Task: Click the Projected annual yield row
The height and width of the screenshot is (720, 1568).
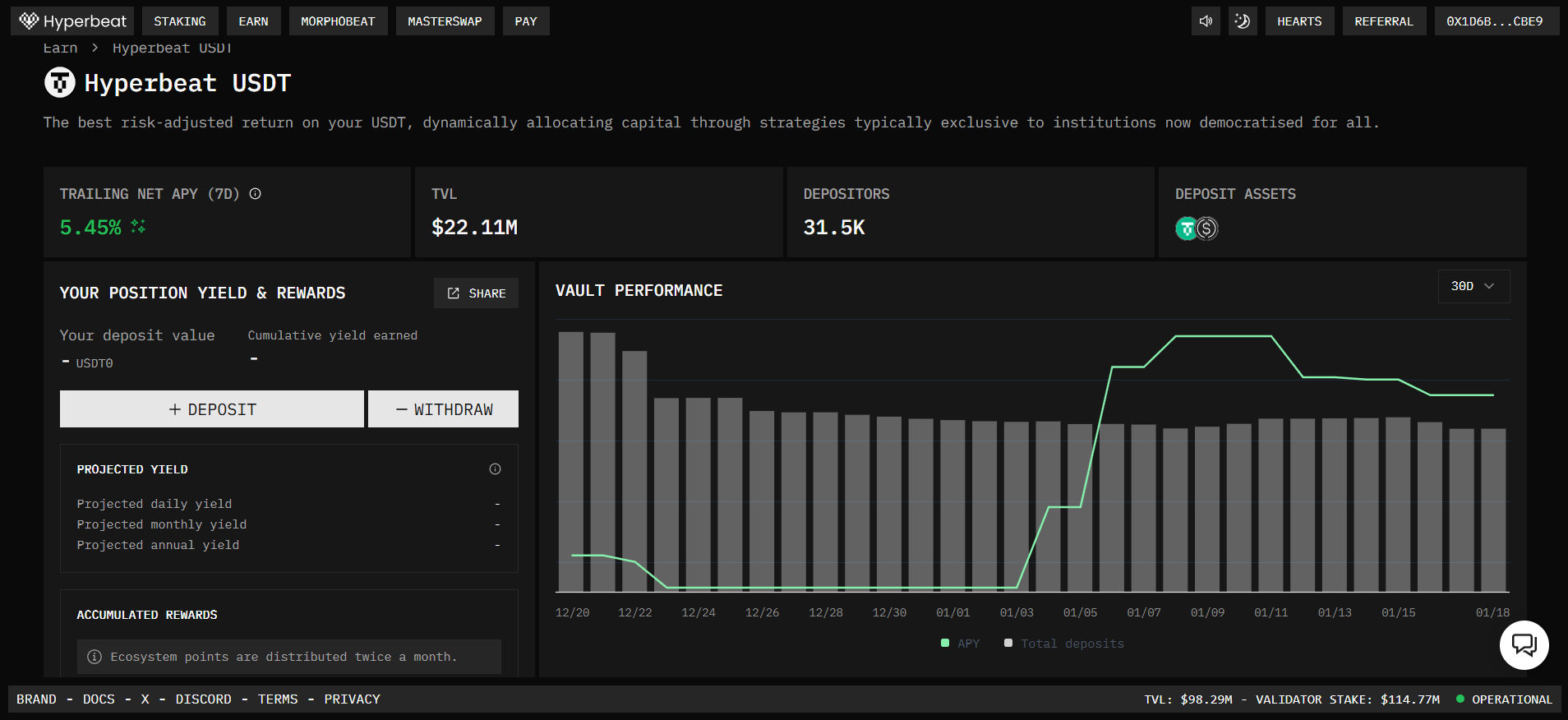Action: click(x=288, y=545)
